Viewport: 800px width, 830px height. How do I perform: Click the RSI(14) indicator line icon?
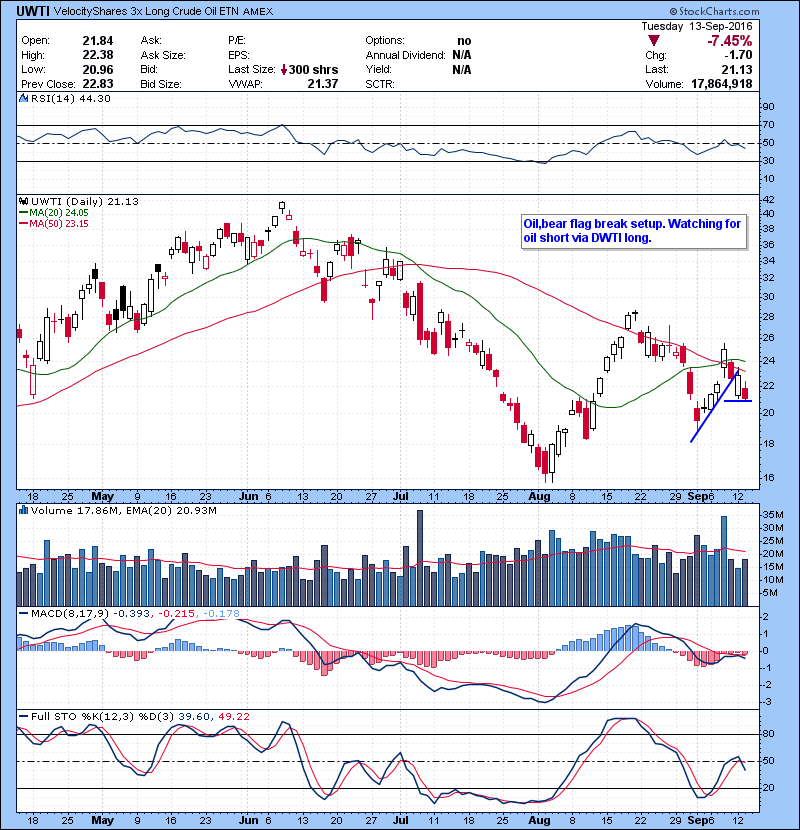(23, 98)
